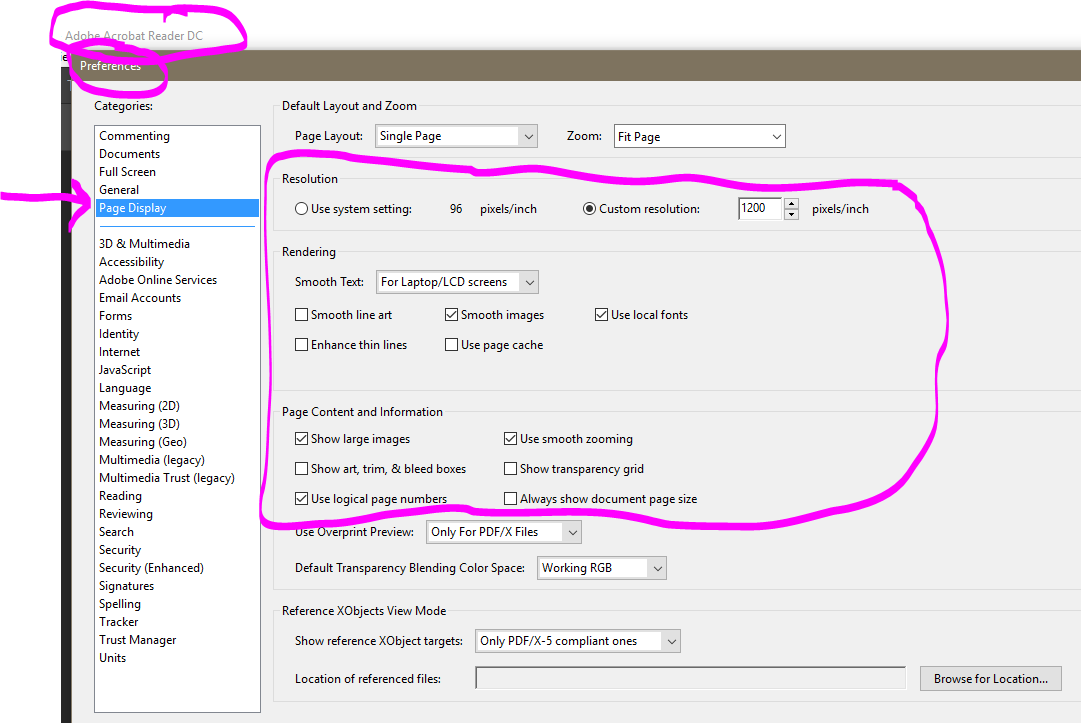Viewport: 1081px width, 723px height.
Task: Open Use Overprint Preview dropdown
Action: (504, 532)
